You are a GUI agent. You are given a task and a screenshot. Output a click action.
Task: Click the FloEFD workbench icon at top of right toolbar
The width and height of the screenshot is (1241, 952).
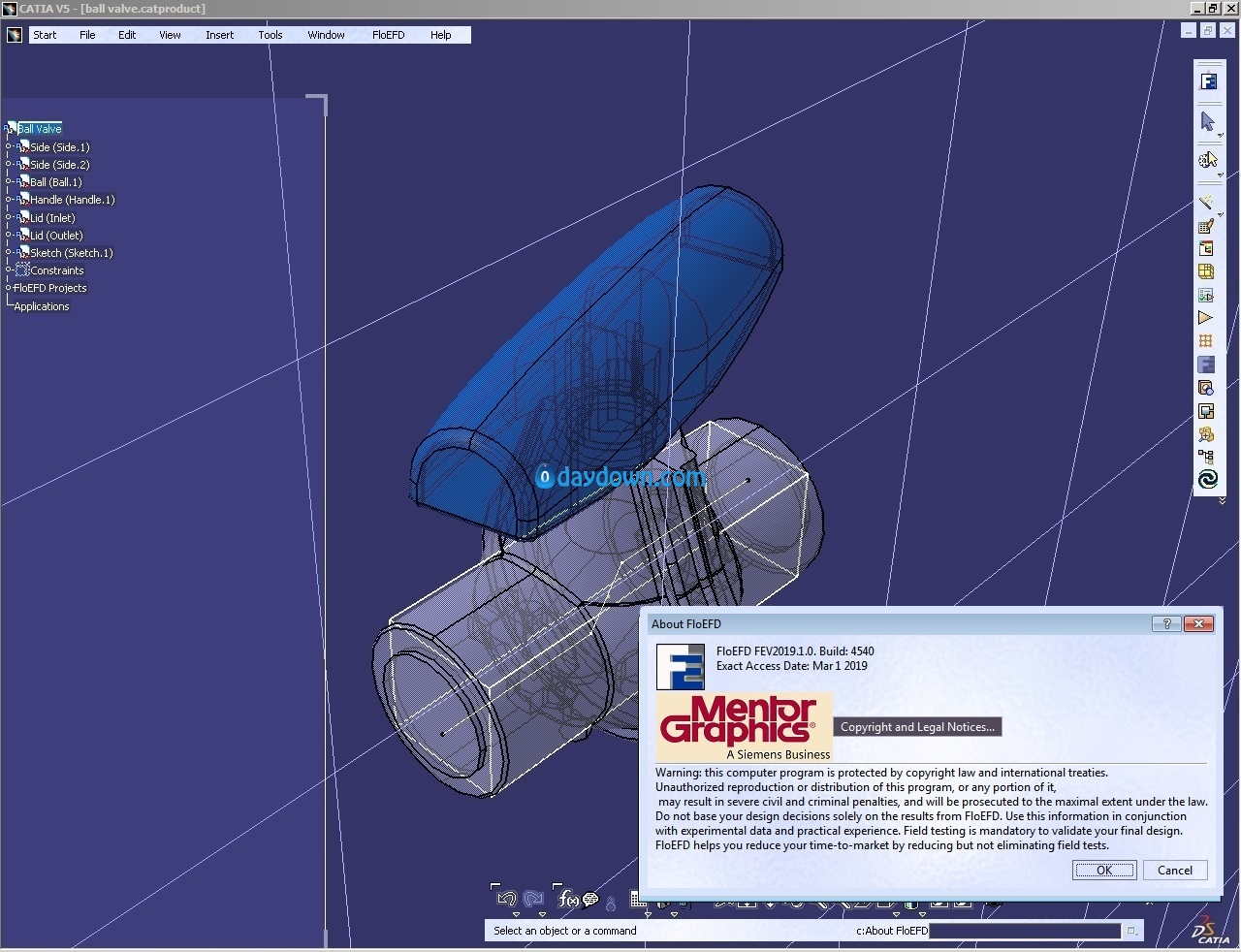[x=1208, y=81]
